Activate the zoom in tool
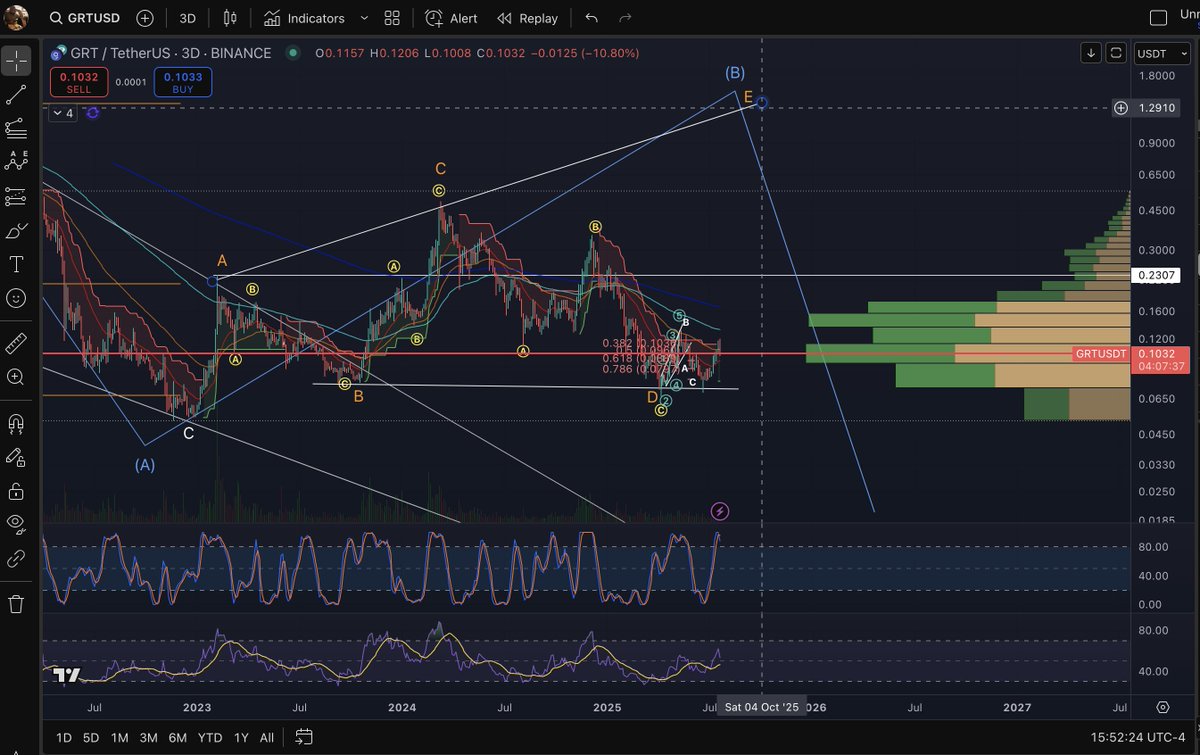 tap(16, 377)
